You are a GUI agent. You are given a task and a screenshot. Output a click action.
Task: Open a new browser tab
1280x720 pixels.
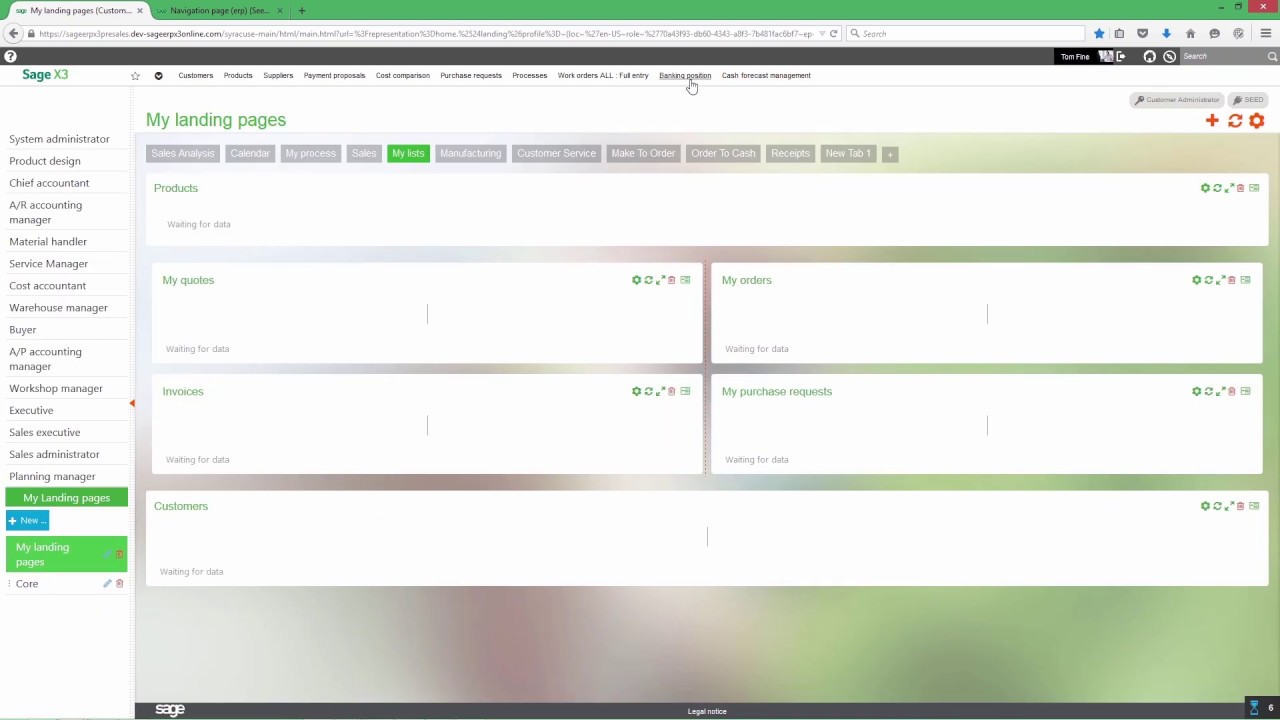[301, 10]
